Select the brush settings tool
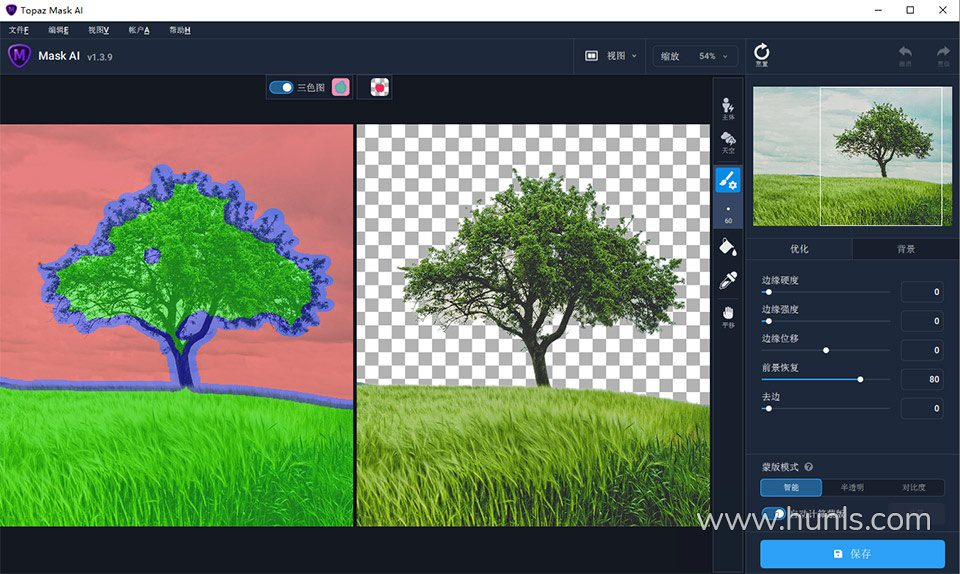Viewport: 960px width, 574px height. (x=728, y=180)
